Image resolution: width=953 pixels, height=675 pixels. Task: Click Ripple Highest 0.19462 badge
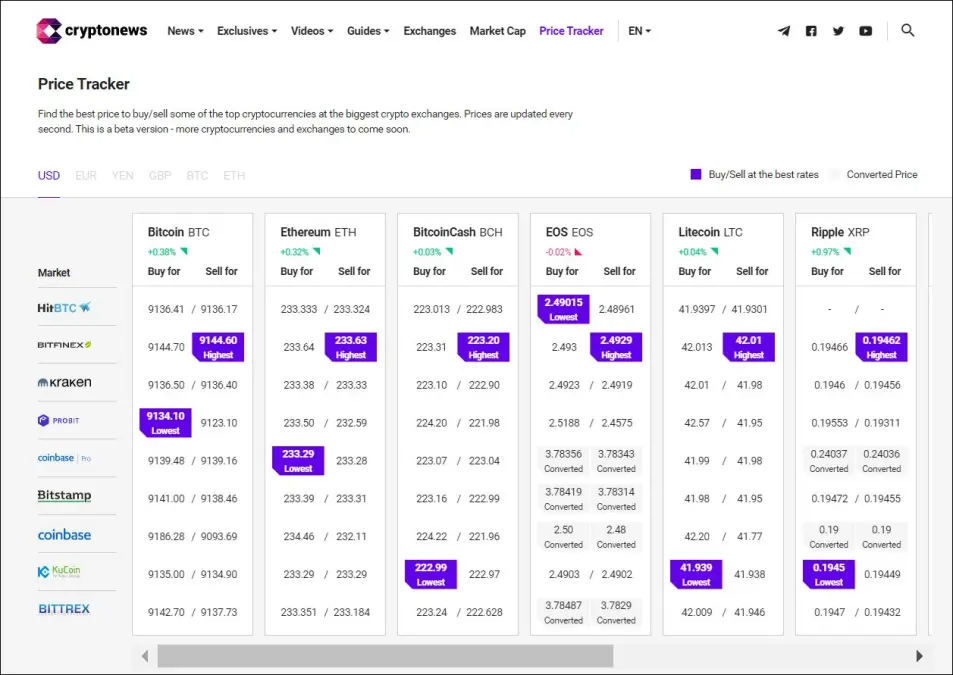pyautogui.click(x=881, y=347)
